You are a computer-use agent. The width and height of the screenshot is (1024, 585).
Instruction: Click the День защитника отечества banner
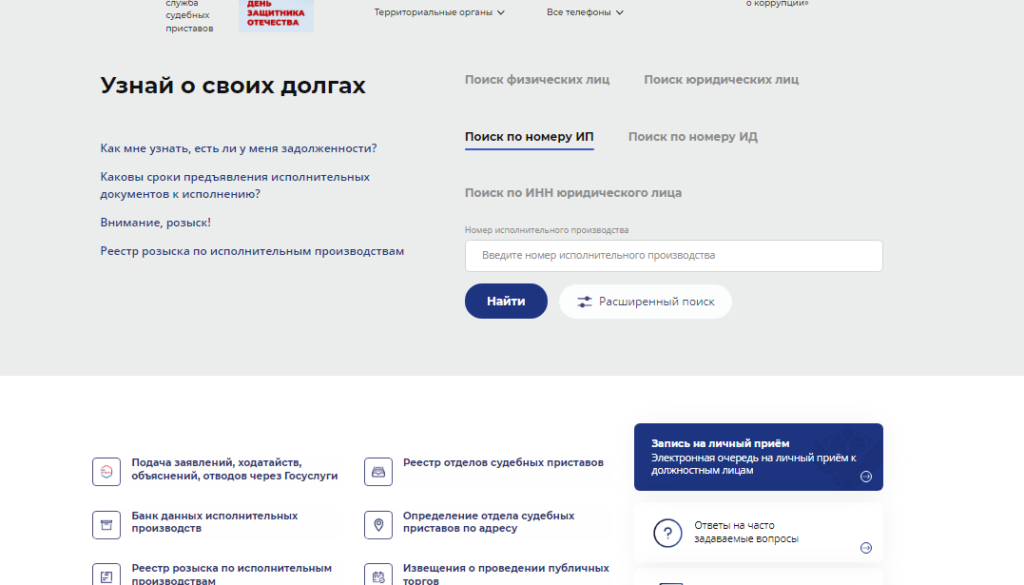pos(275,15)
